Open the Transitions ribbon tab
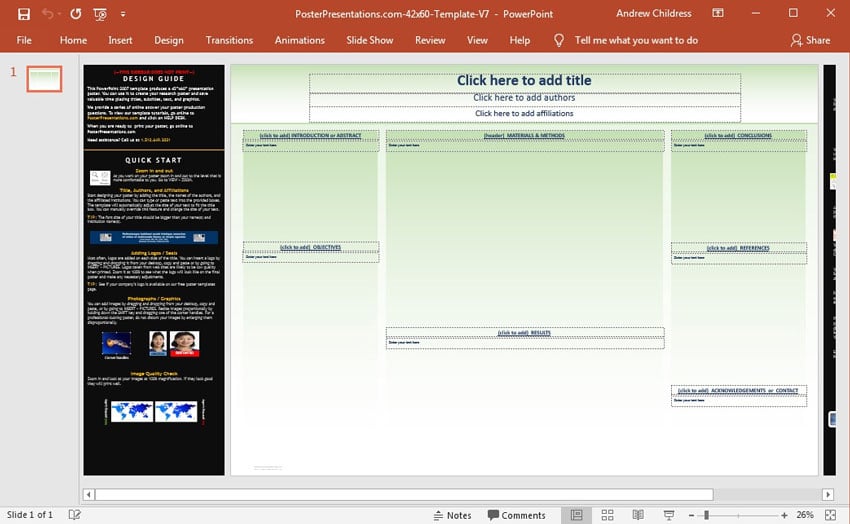 click(x=229, y=40)
